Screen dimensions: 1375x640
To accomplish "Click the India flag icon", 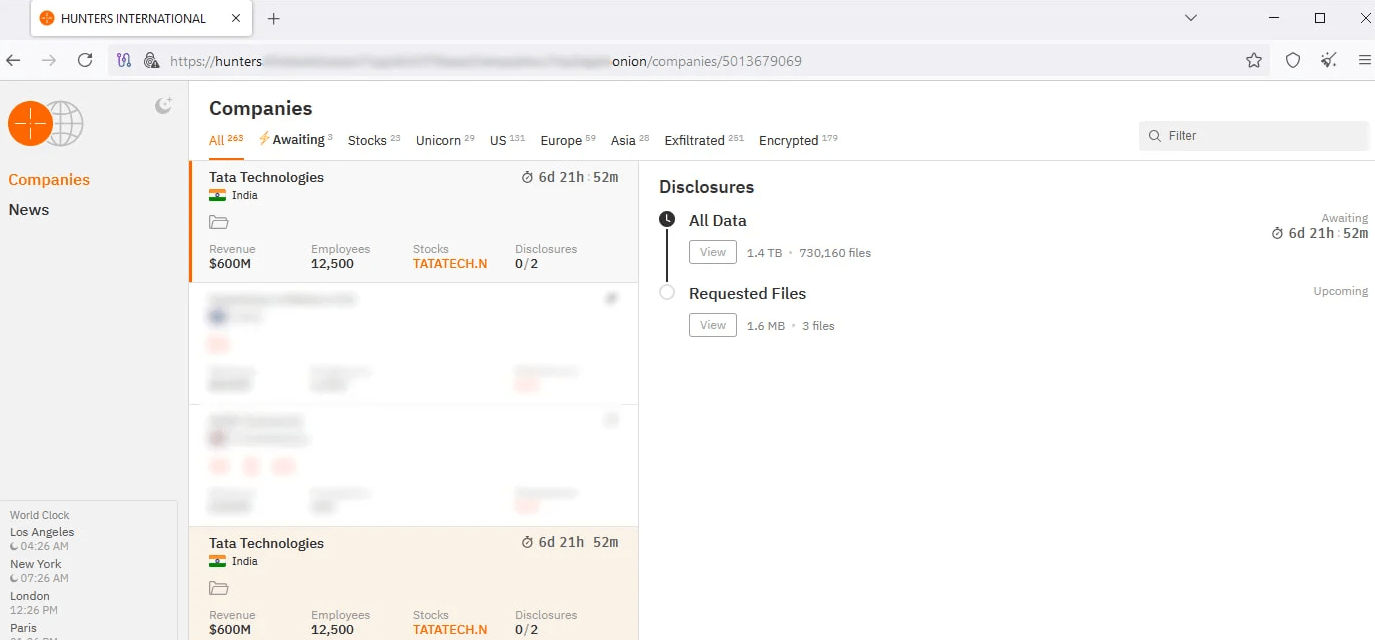I will [218, 195].
